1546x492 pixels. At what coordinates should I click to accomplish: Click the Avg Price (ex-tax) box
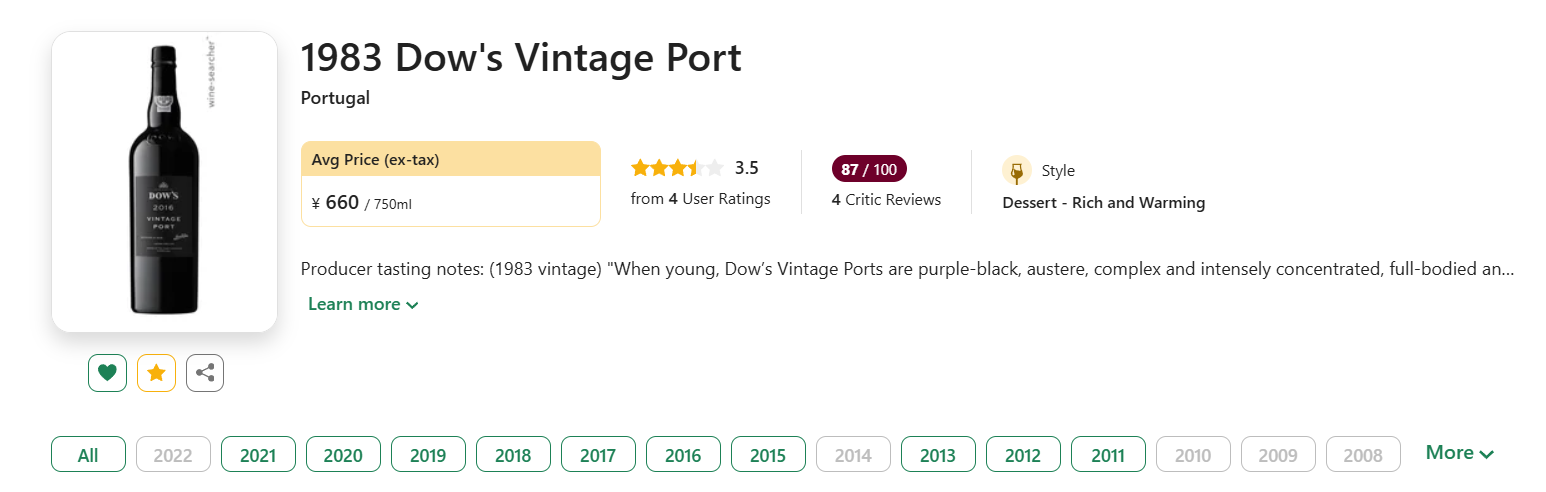(x=450, y=184)
